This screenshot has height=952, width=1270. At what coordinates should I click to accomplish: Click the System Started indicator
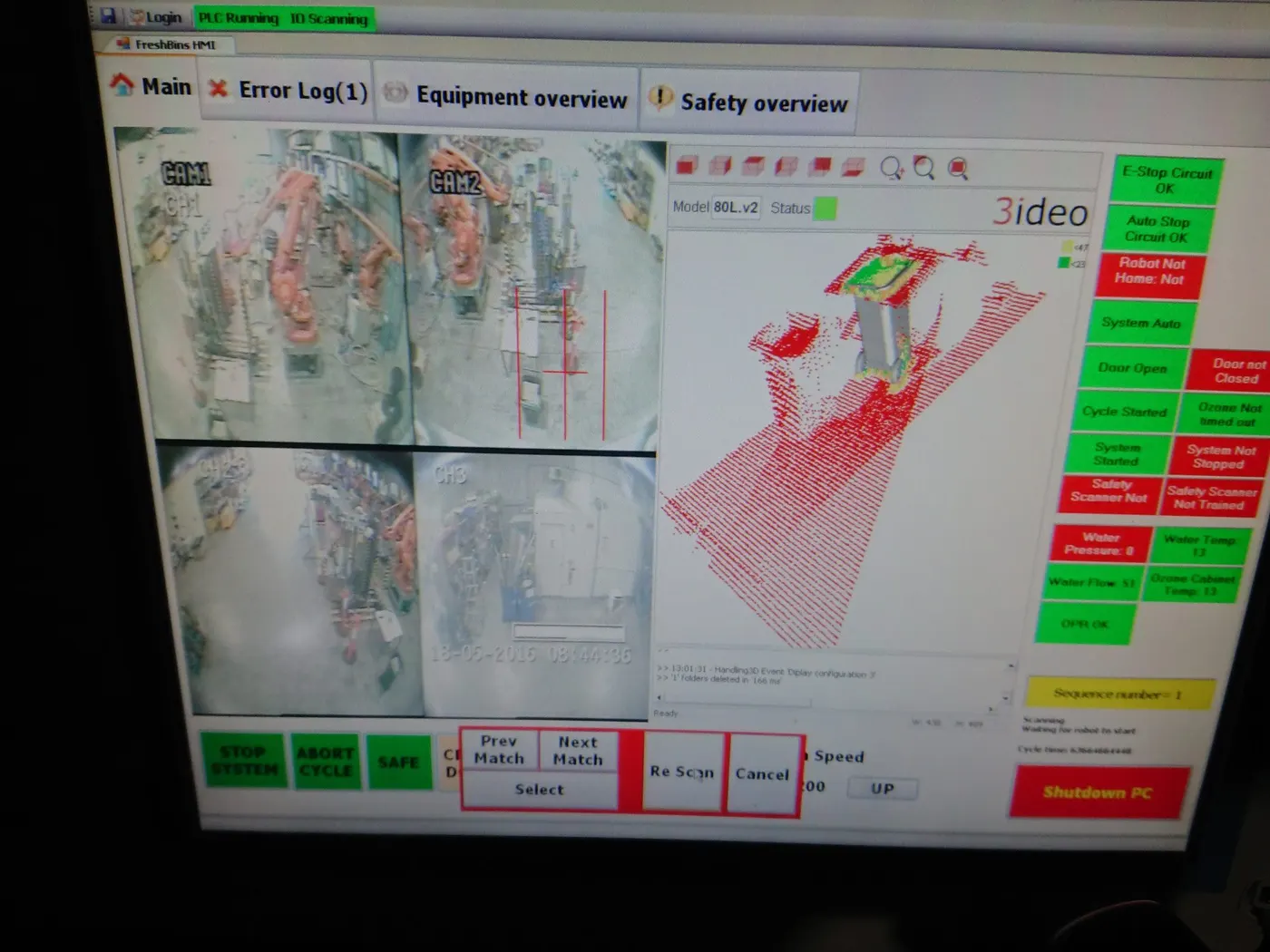coord(1116,453)
